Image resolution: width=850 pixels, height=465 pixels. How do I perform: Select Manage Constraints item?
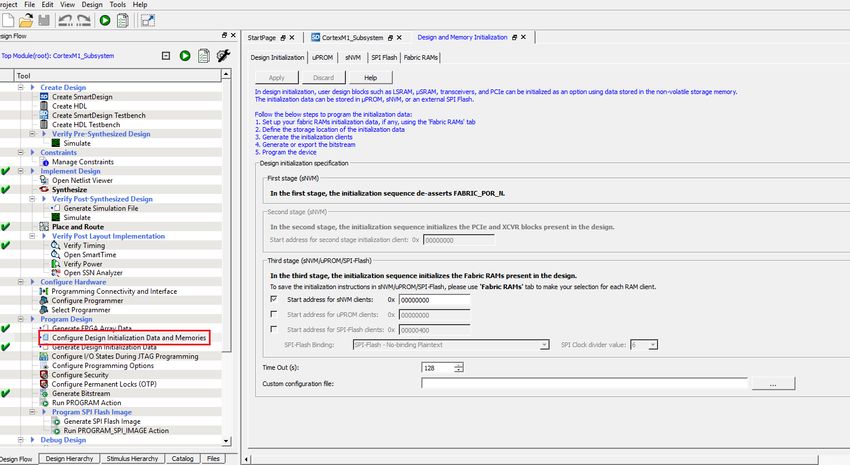(83, 162)
